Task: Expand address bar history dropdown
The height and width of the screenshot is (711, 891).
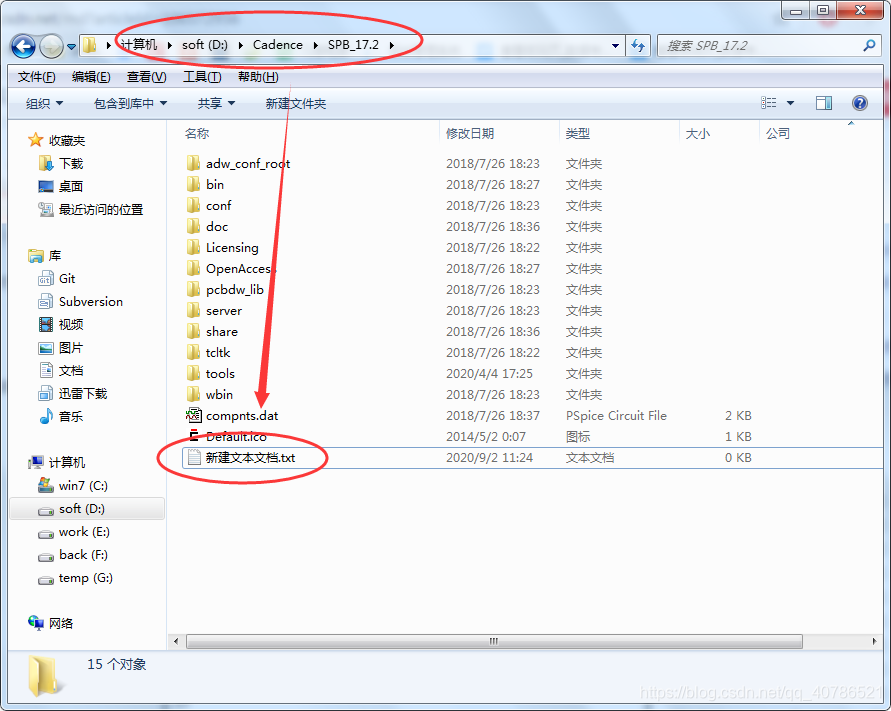Action: coord(615,45)
